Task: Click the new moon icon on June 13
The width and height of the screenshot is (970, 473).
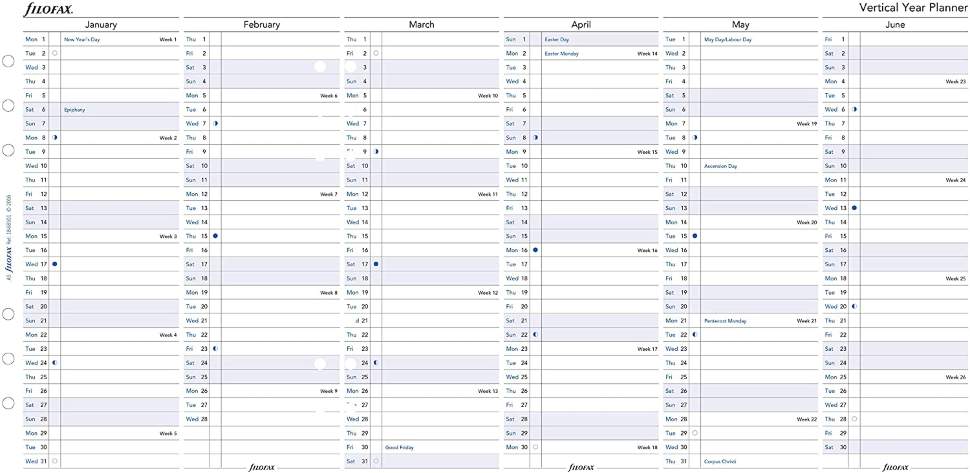Action: tap(855, 208)
